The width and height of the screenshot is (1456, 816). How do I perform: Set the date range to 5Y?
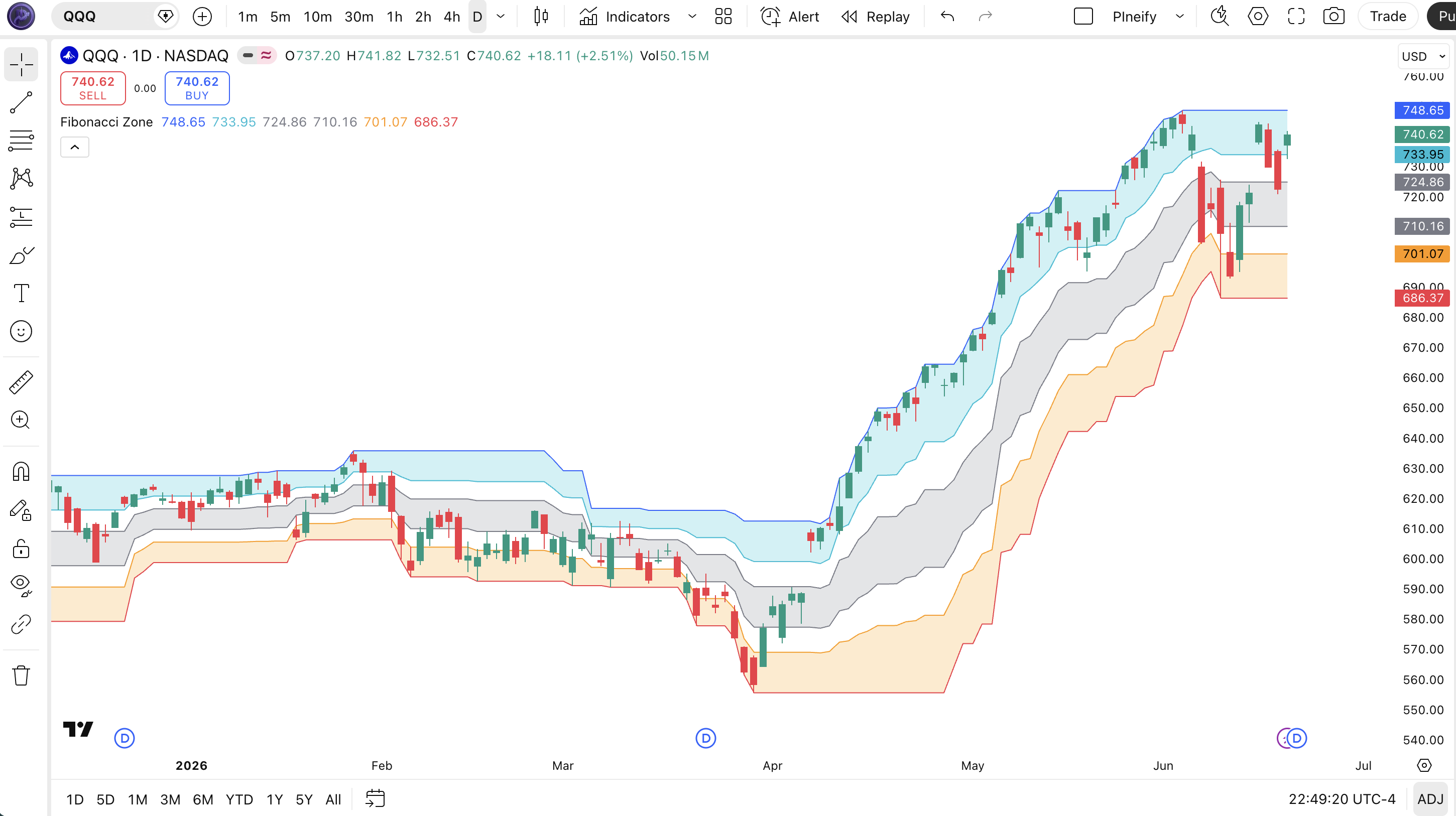coord(304,799)
